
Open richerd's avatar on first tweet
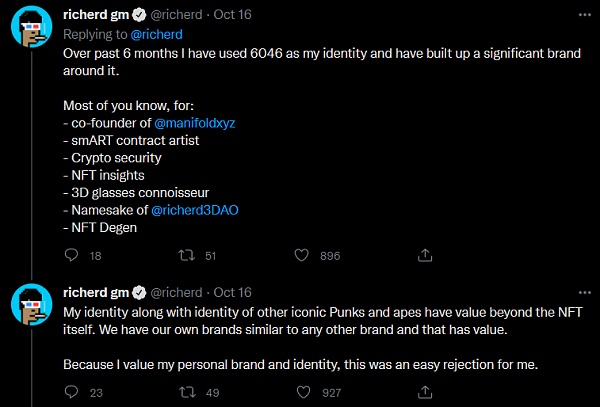(31, 30)
